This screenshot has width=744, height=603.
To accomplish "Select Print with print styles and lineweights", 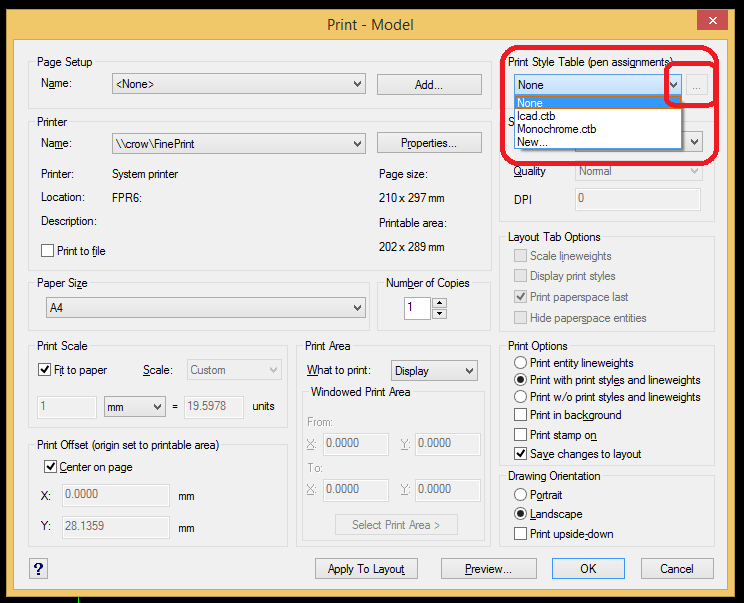I will tap(521, 380).
